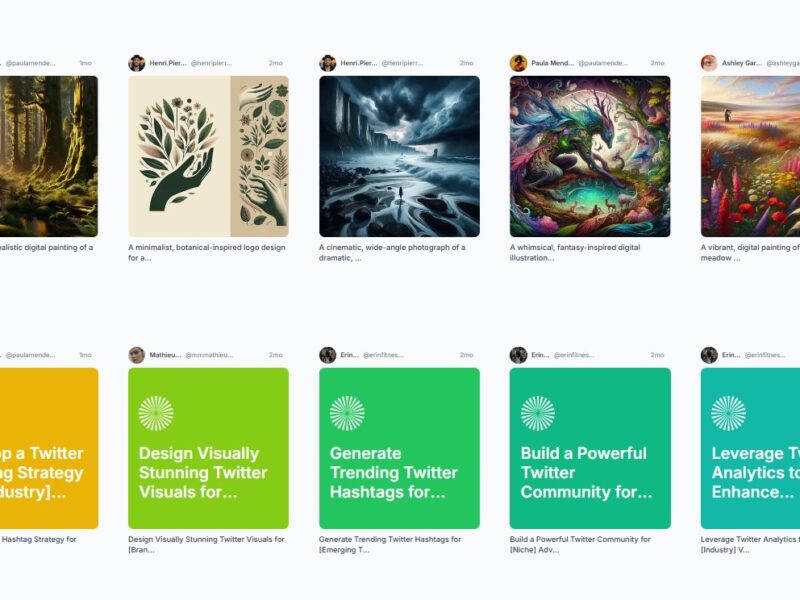Screen dimensions: 800x600
Task: Click Erin's avatar above Trending Hashtags card
Action: point(328,355)
